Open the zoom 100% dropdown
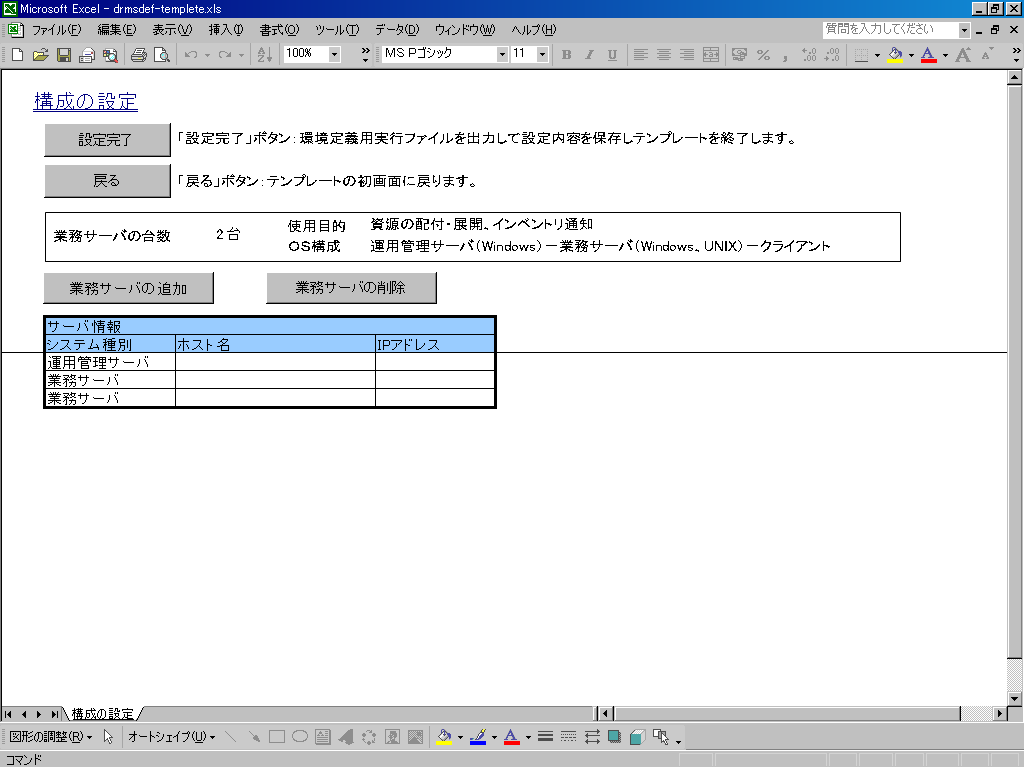This screenshot has width=1024, height=768. [334, 54]
